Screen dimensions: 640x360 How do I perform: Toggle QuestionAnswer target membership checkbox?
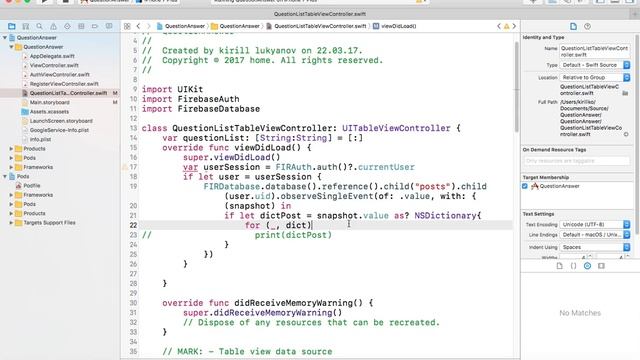(x=525, y=186)
